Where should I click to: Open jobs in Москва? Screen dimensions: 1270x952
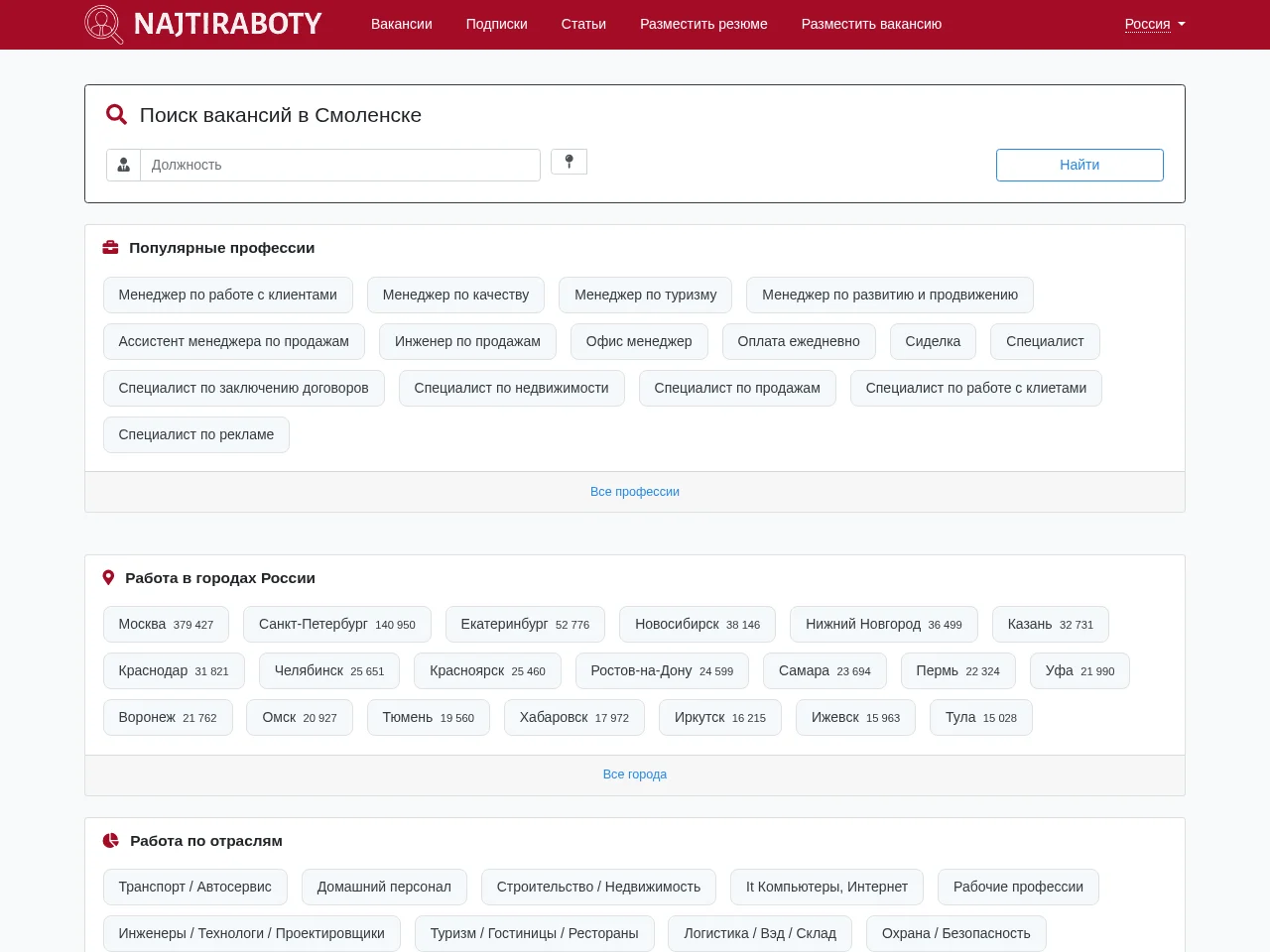166,624
